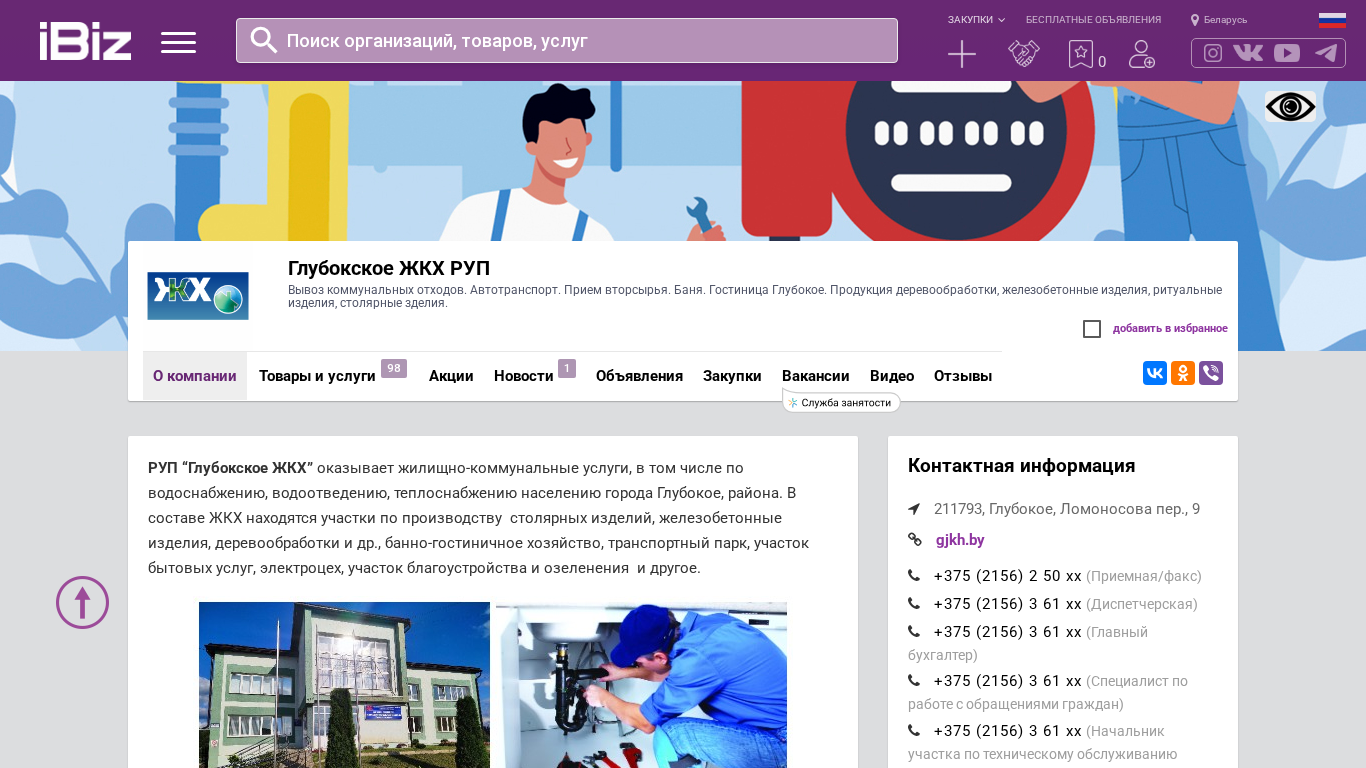The width and height of the screenshot is (1366, 768).
Task: Click the plus add icon in header
Action: click(962, 54)
